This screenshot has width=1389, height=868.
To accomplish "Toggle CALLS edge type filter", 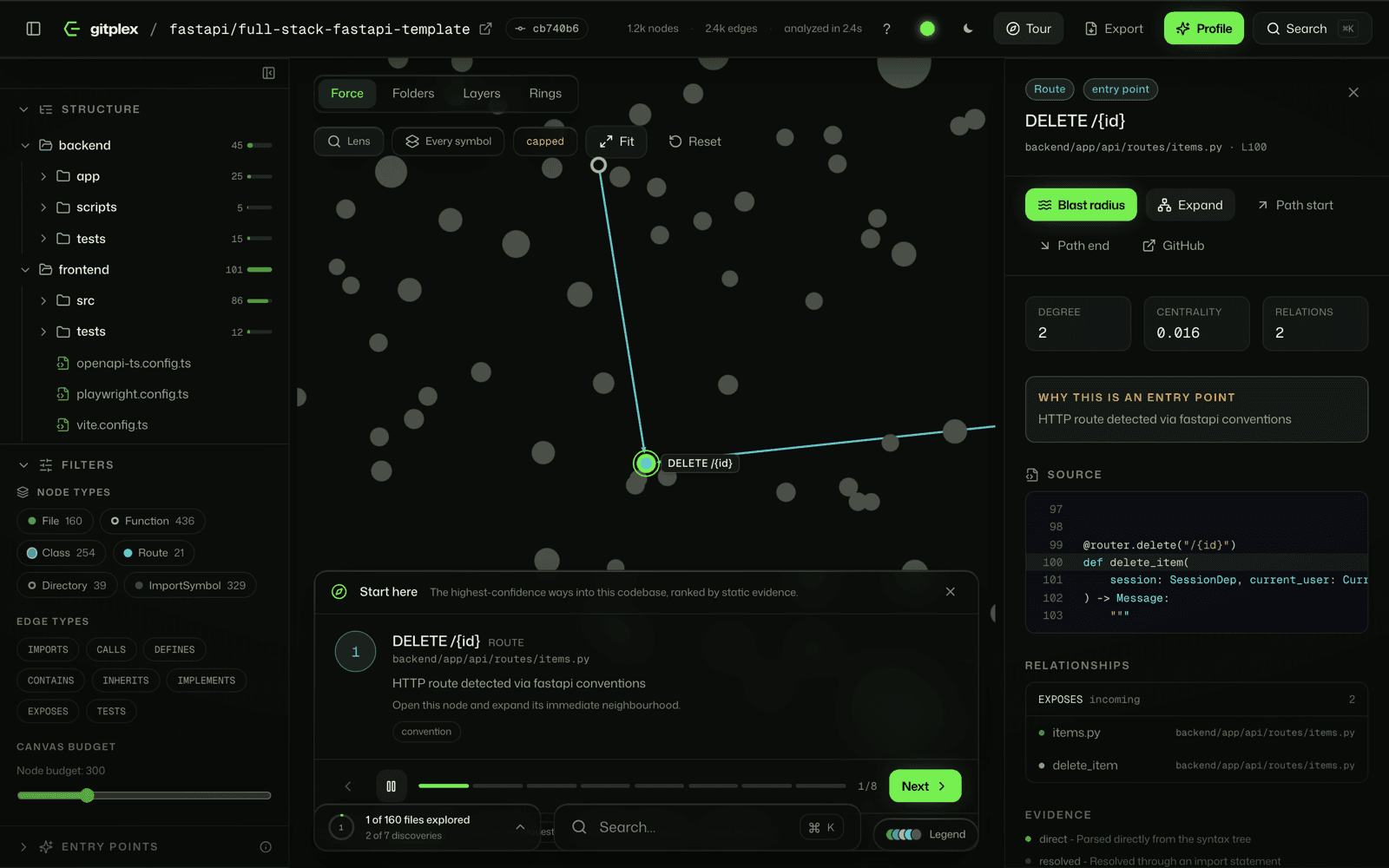I will point(111,649).
